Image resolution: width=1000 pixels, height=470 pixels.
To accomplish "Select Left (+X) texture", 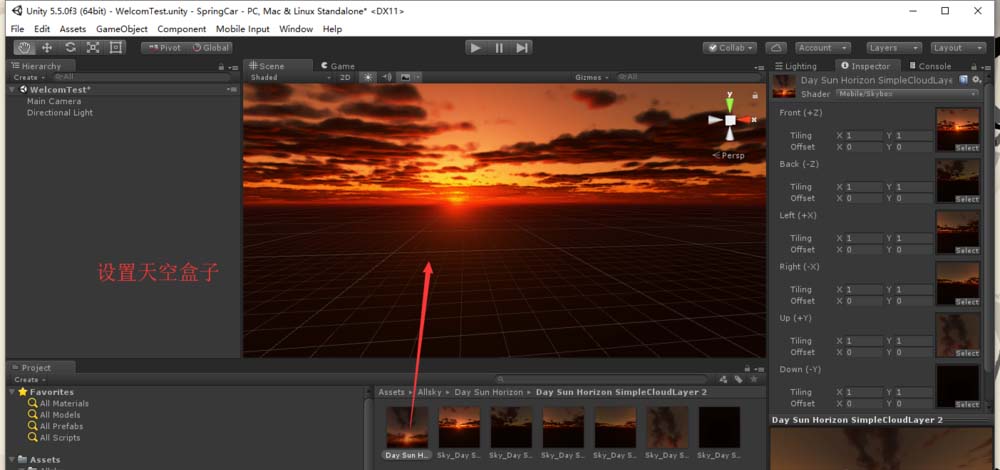I will coord(957,232).
